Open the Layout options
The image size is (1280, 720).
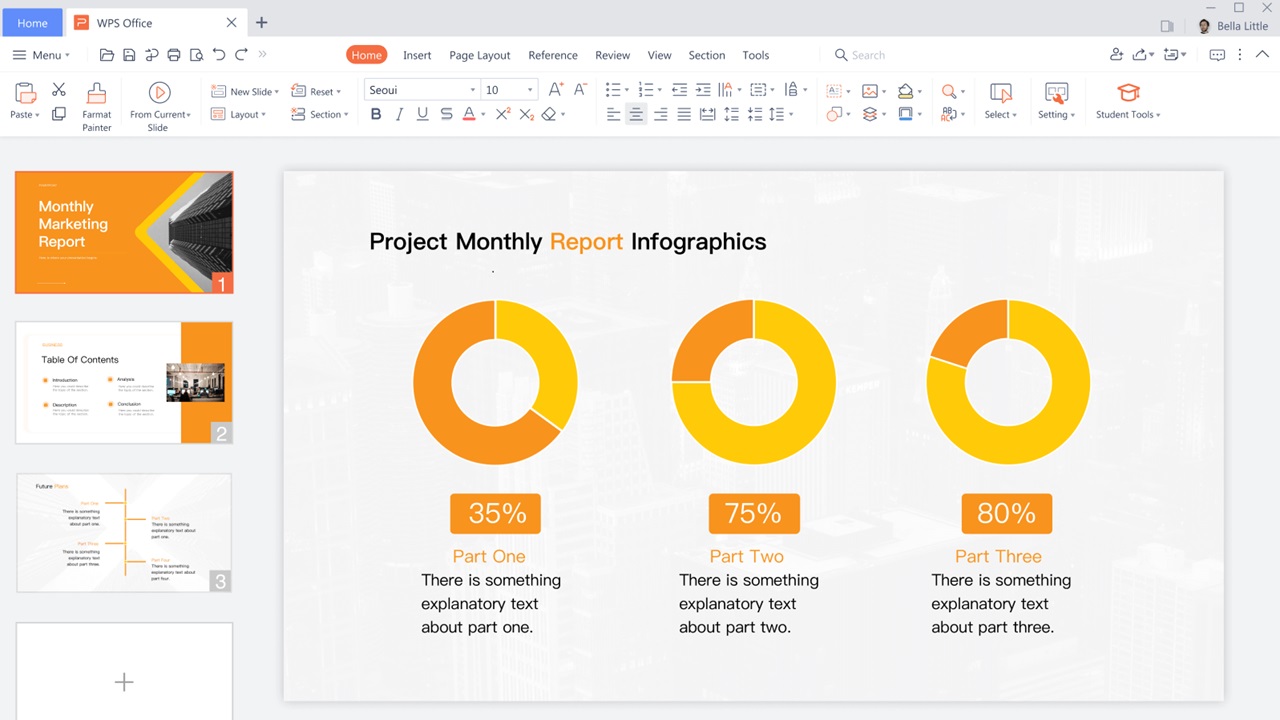[x=240, y=114]
